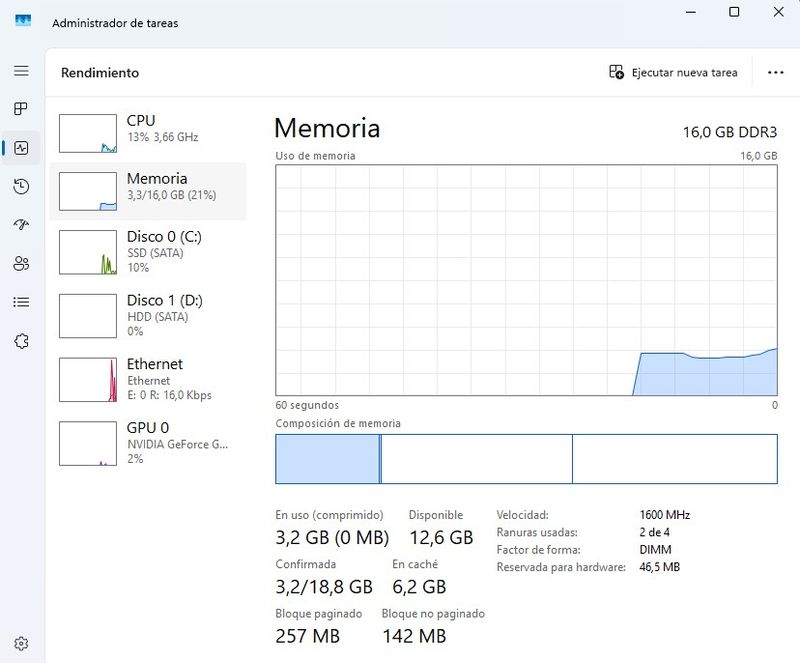
Task: Click the 142 MB non-paged pool value
Action: point(414,636)
